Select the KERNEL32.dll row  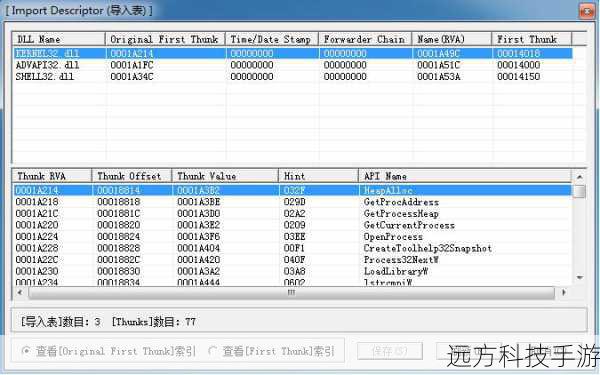(x=293, y=53)
